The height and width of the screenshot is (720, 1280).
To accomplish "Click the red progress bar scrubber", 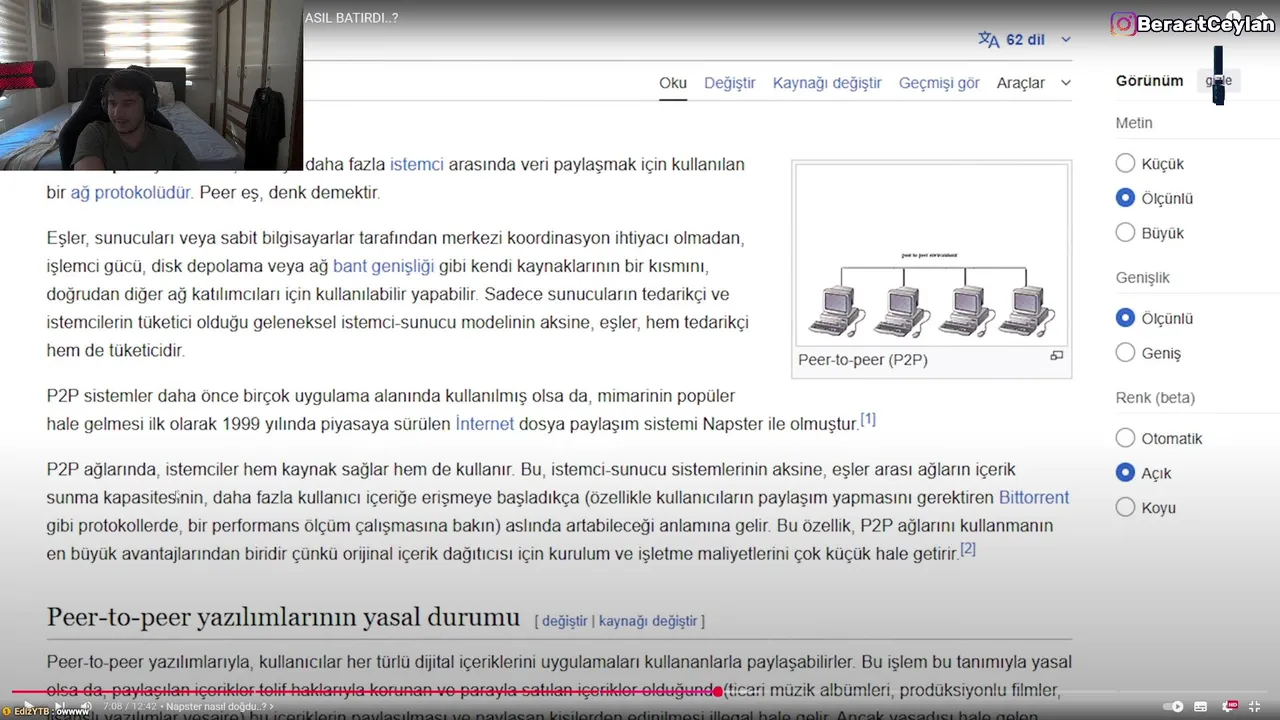I will point(718,691).
